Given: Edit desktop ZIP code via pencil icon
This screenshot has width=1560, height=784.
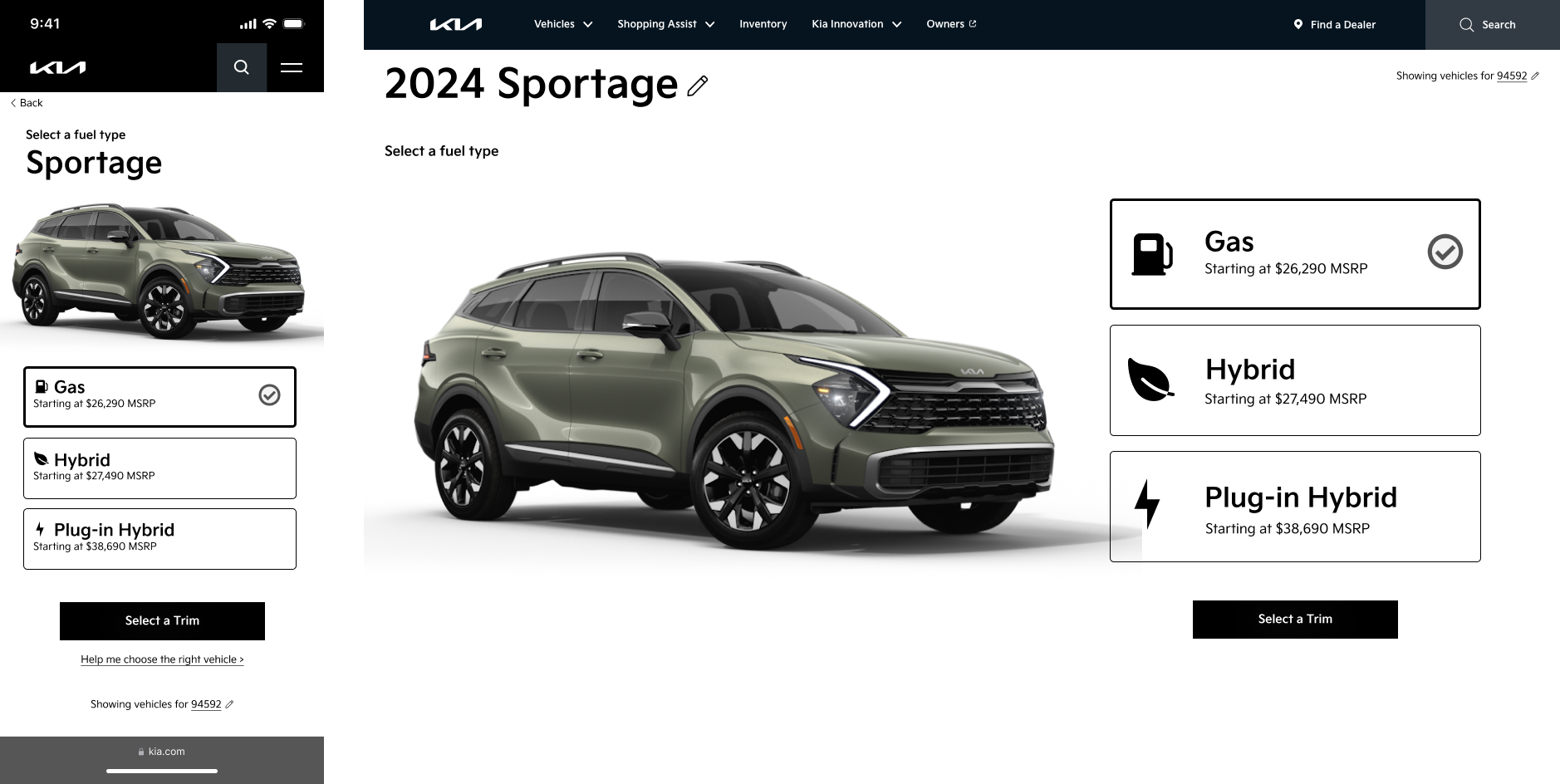Looking at the screenshot, I should tap(1535, 76).
